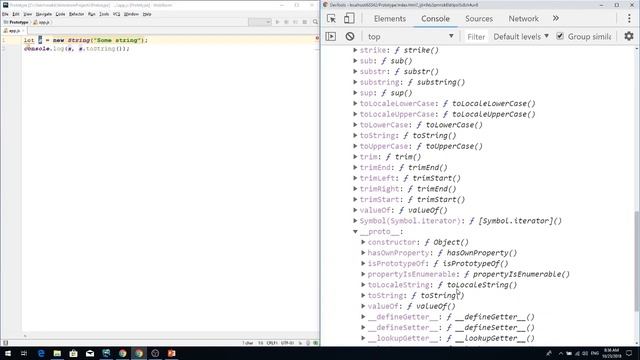Viewport: 640px width, 360px height.
Task: Open console settings gear
Action: (x=629, y=36)
